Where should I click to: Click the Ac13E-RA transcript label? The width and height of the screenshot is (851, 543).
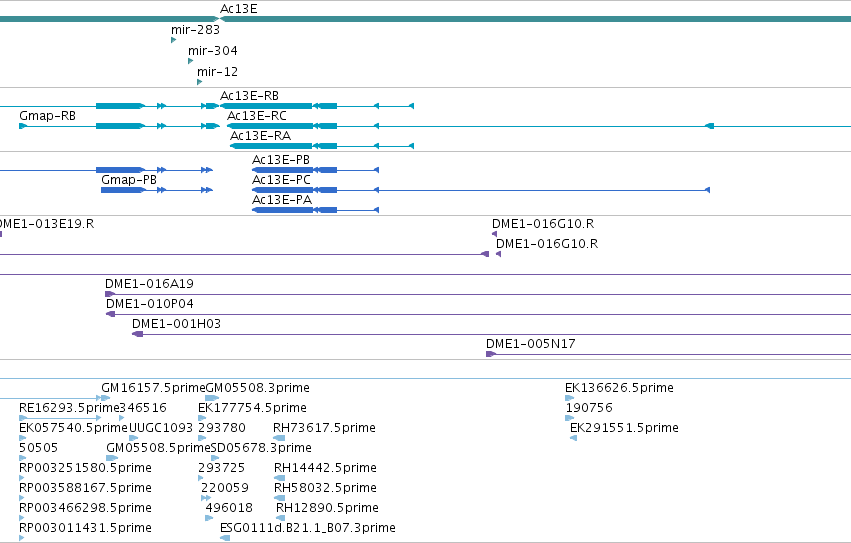(260, 136)
